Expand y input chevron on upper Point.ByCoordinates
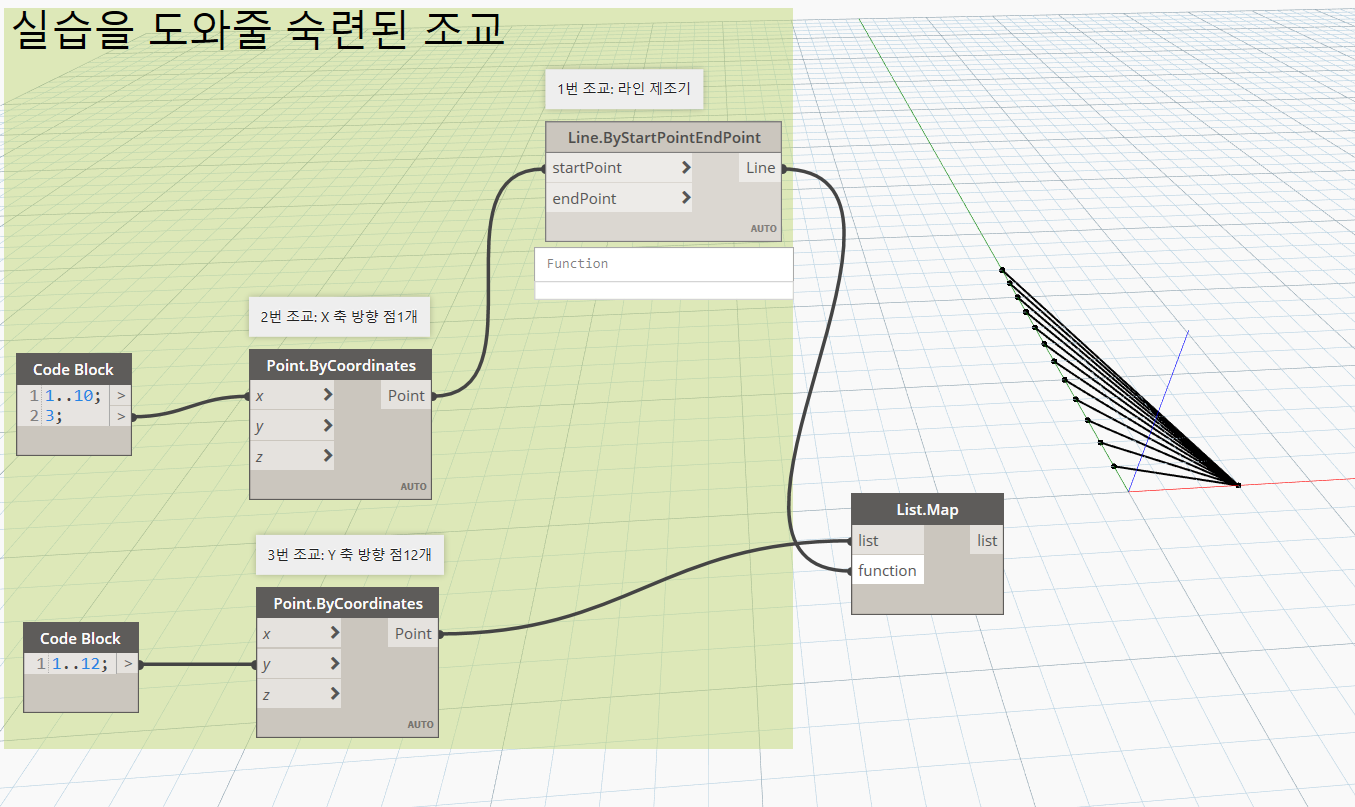The height and width of the screenshot is (807, 1355). [x=328, y=426]
